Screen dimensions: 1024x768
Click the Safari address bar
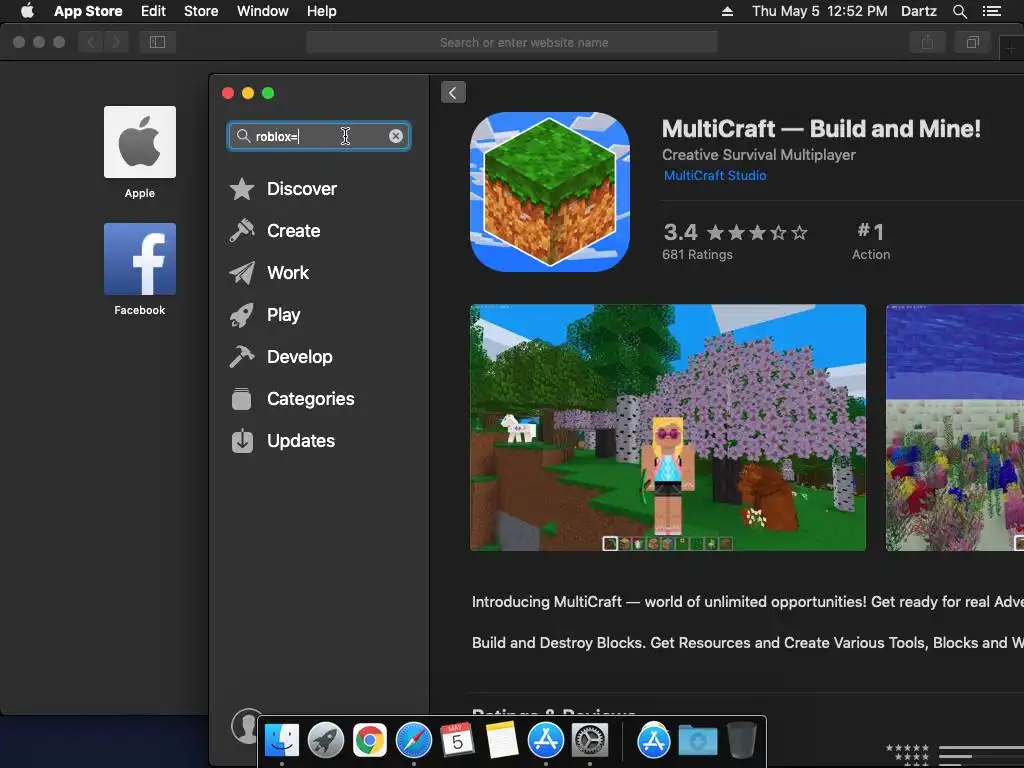[512, 42]
